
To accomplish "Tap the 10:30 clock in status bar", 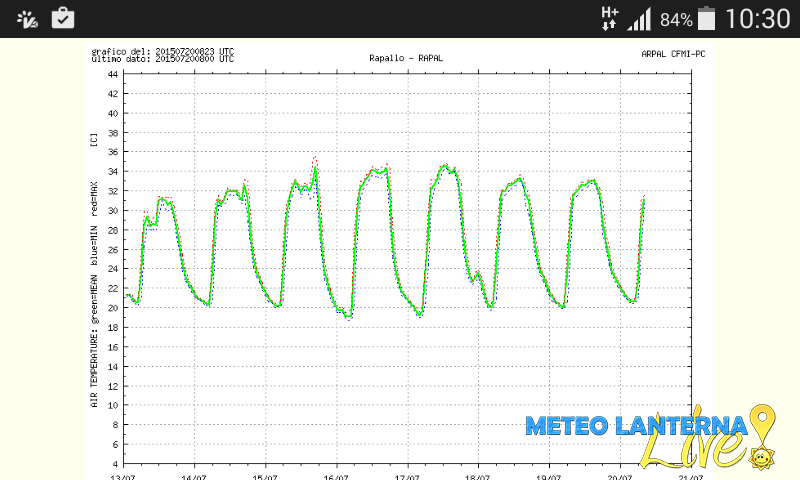I will 758,19.
